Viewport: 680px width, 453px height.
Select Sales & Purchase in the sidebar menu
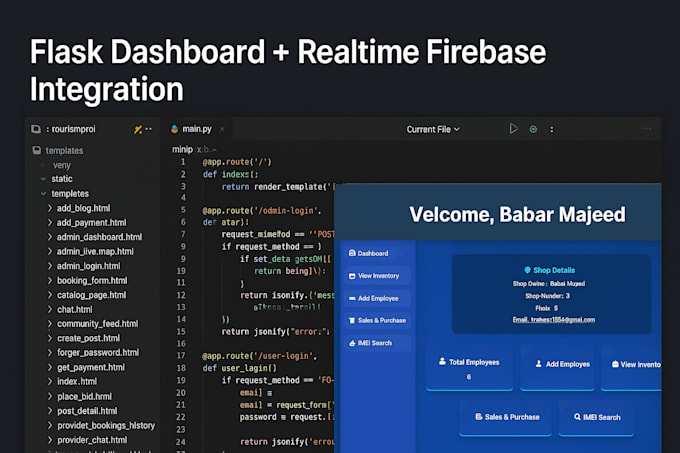[377, 320]
